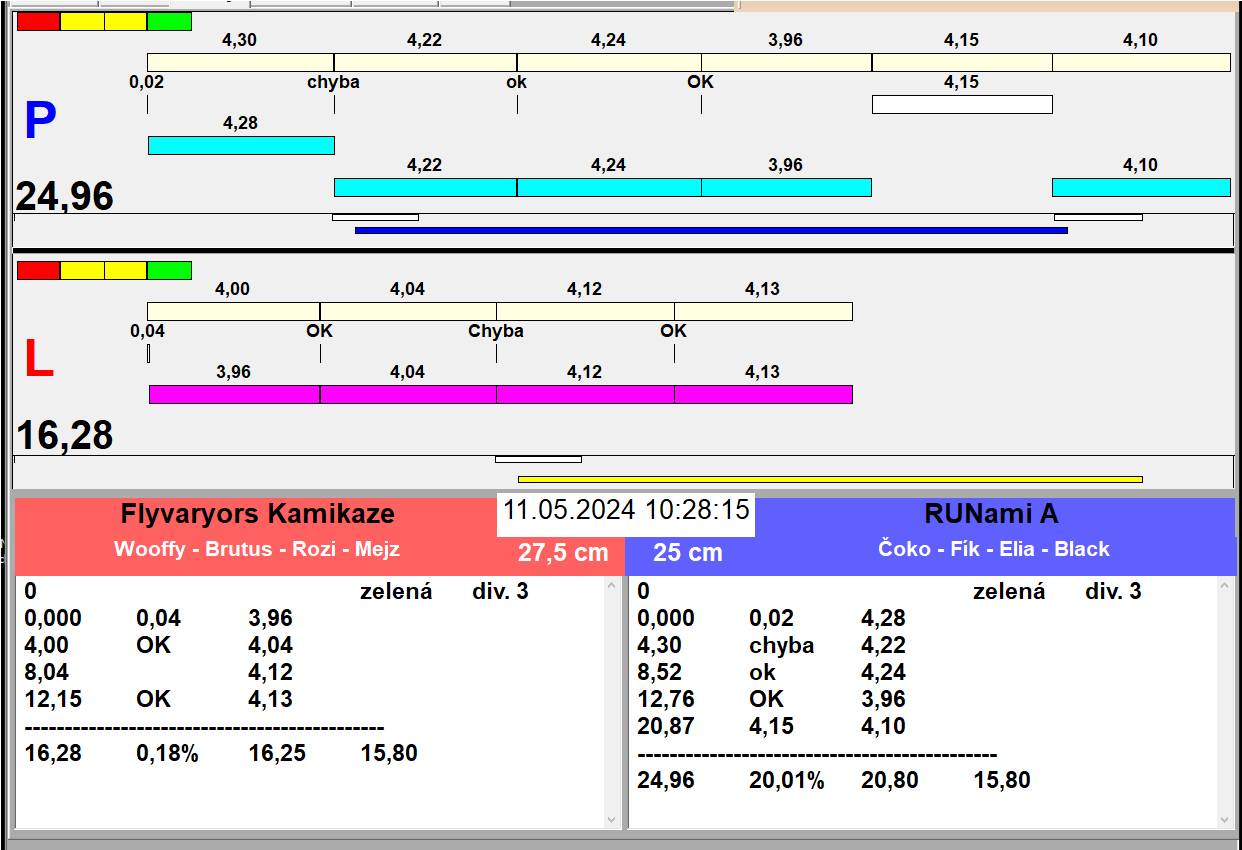Click the magenta 3,96 bar in lane L

coord(234,394)
